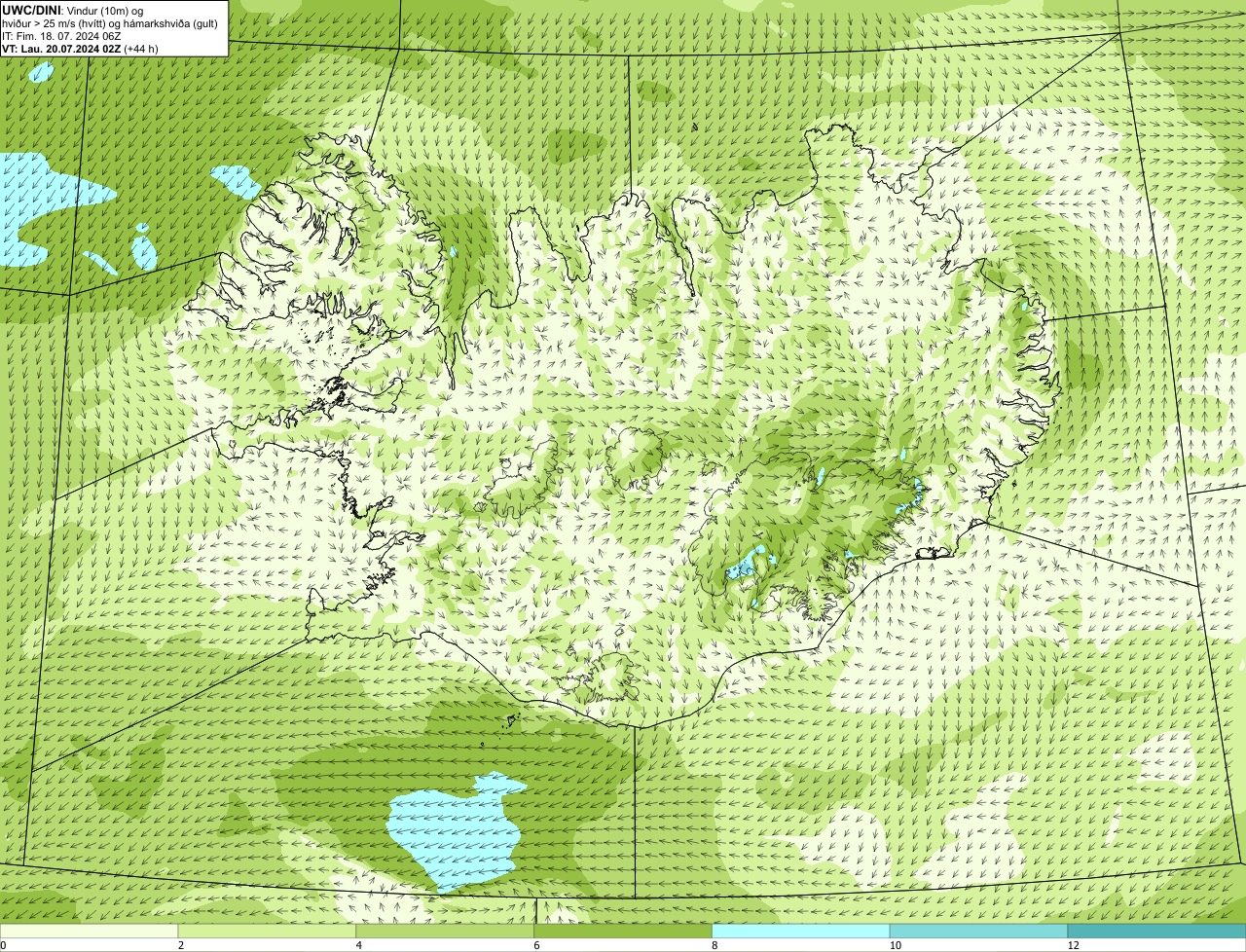Select the 2–4 m/s legend color band

[268, 931]
